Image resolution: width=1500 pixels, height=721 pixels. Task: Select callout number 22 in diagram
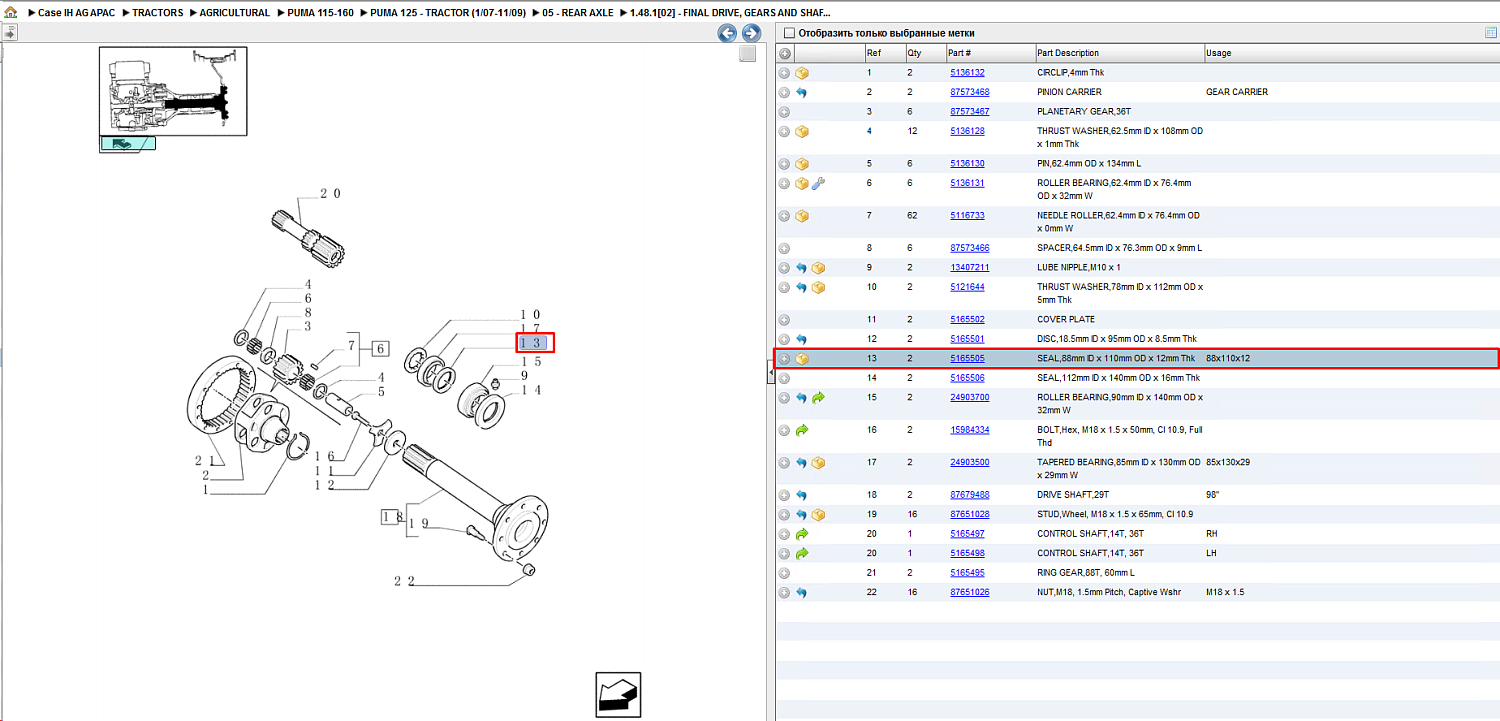(404, 581)
